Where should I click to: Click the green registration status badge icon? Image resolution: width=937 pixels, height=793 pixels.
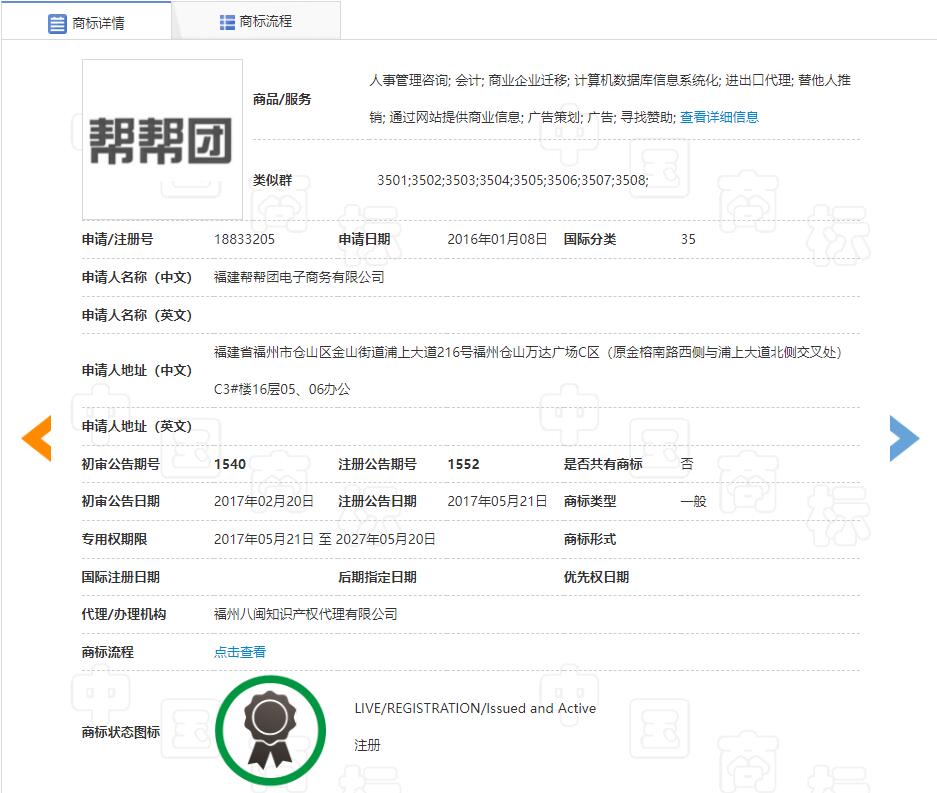270,730
